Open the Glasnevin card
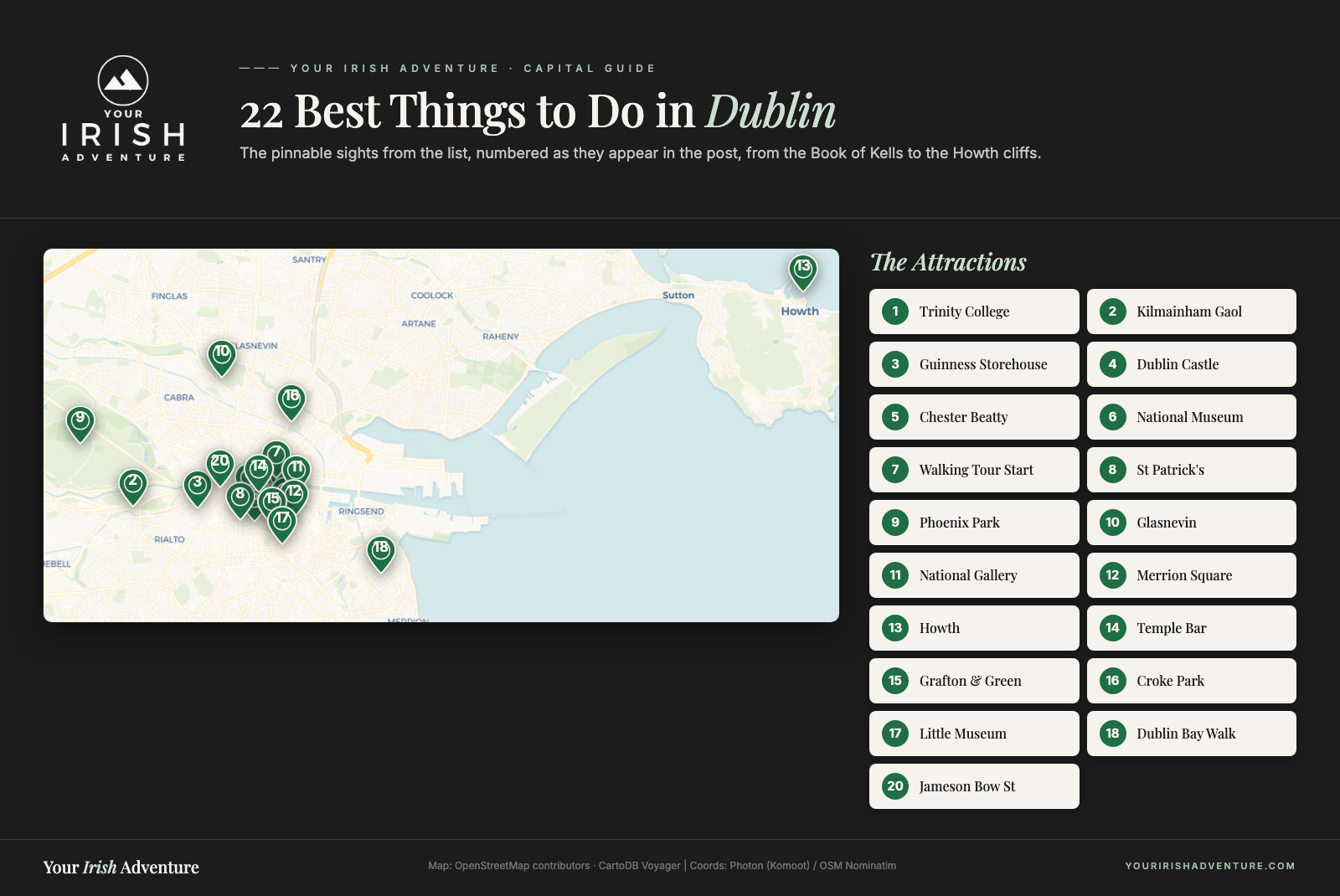Screen dimensions: 1340x896 pos(1192,523)
